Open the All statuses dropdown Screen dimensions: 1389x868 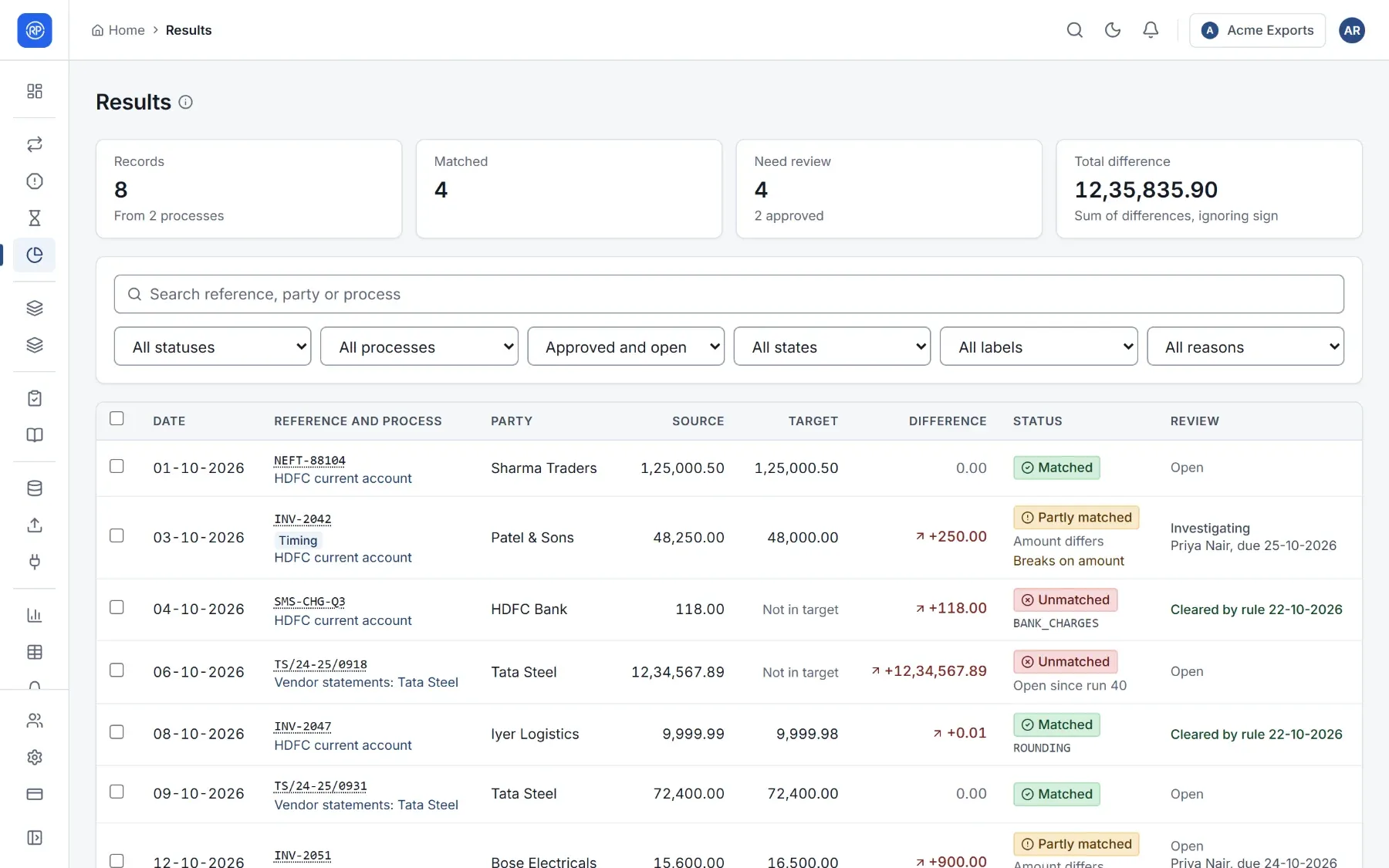click(x=212, y=346)
